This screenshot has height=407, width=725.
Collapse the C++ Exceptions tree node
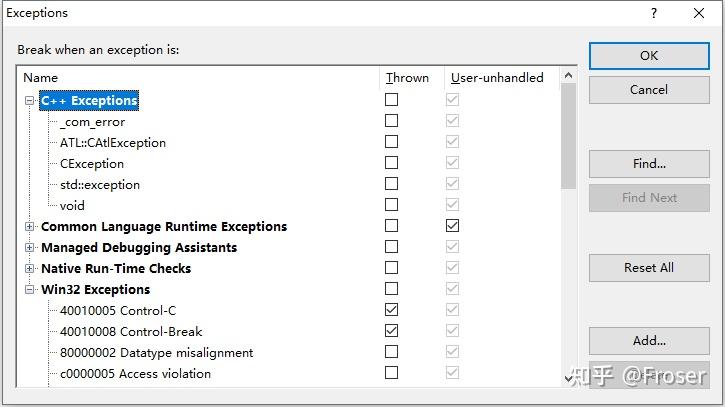pyautogui.click(x=30, y=101)
